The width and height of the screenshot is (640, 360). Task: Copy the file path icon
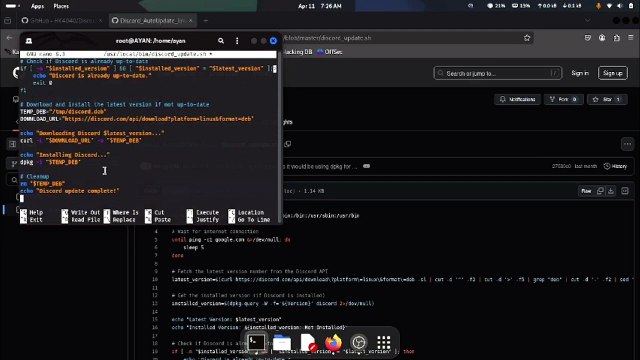coord(288,144)
